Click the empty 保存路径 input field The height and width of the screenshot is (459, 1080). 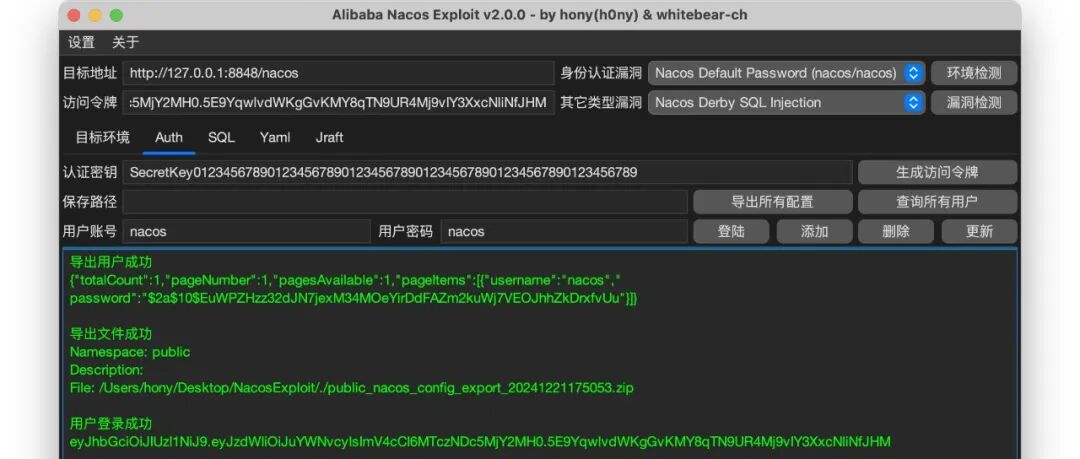click(x=405, y=202)
